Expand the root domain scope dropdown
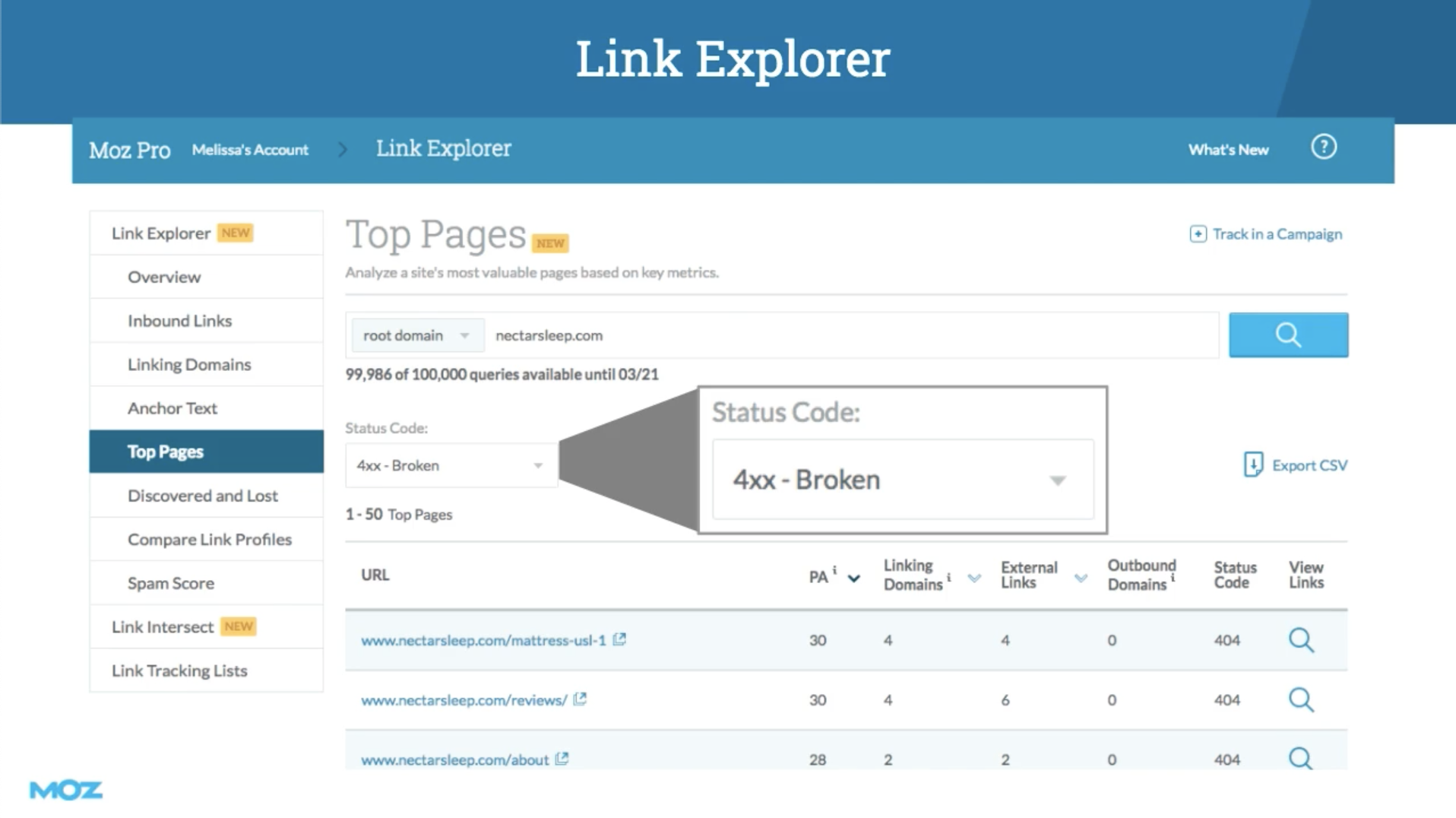The image size is (1456, 818). 416,335
